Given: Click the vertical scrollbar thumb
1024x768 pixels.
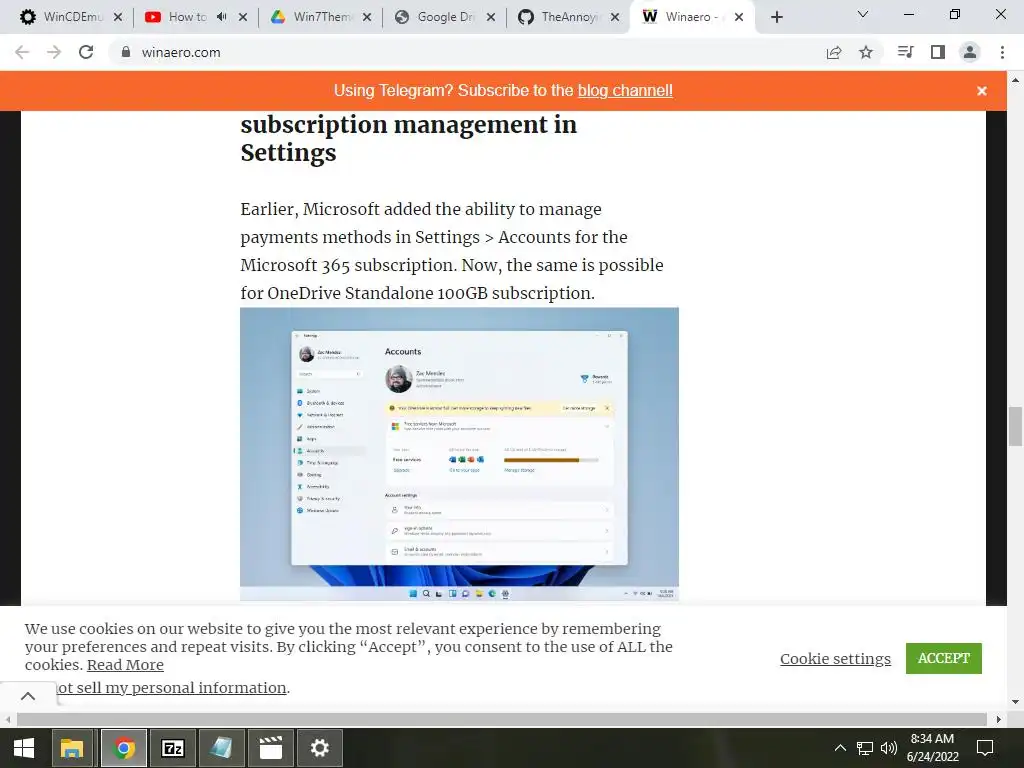Looking at the screenshot, I should point(1015,426).
